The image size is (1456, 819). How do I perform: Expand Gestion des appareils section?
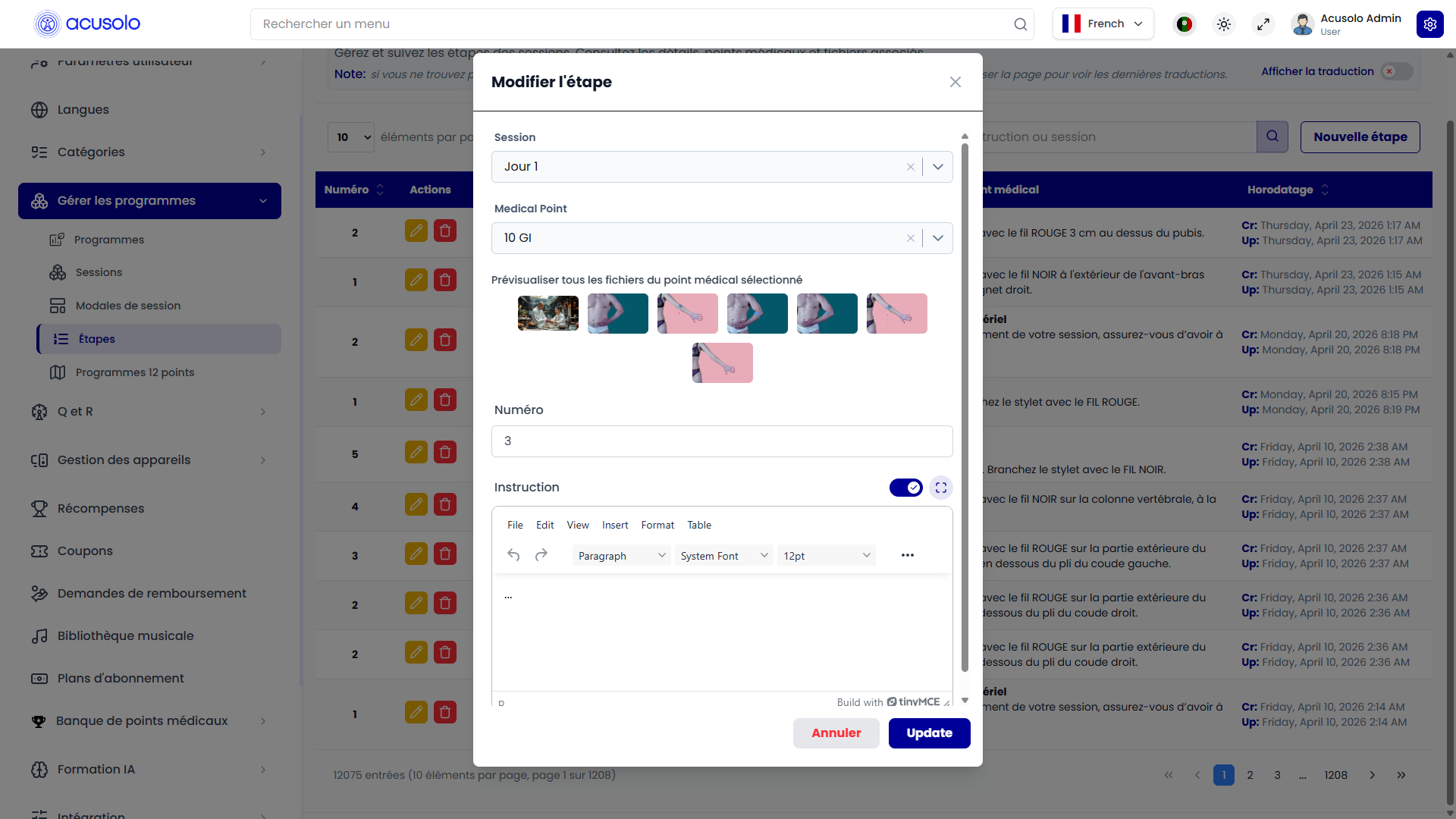pos(149,460)
